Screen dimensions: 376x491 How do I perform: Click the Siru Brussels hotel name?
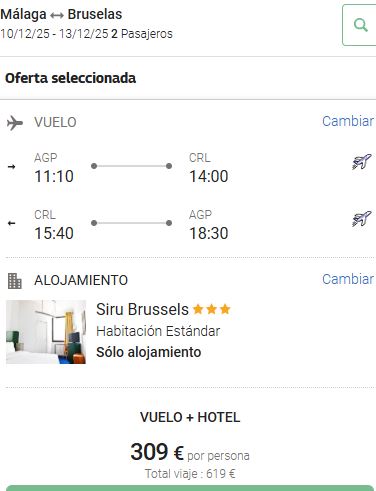click(142, 309)
